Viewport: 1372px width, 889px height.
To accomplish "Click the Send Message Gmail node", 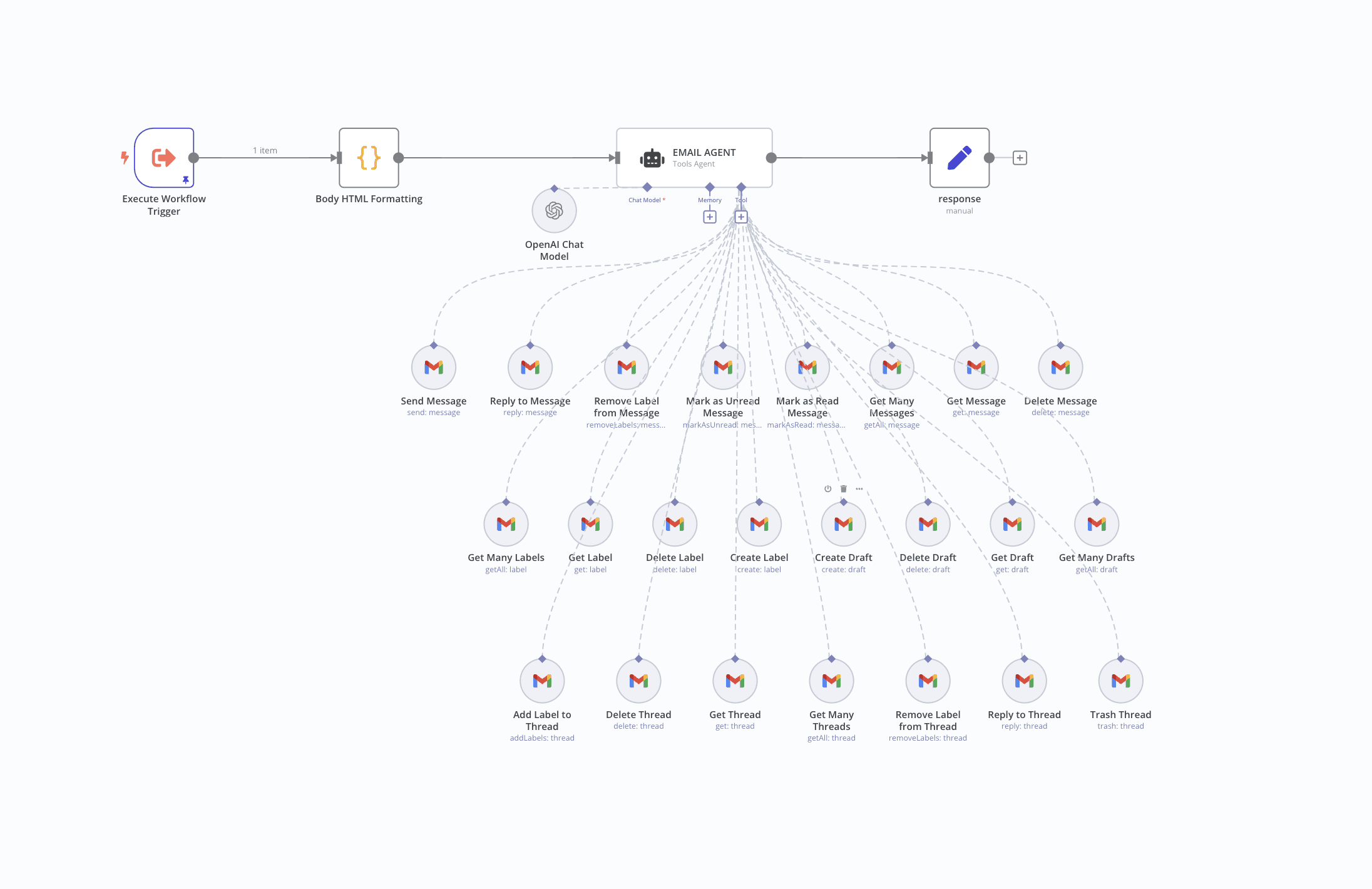I will tap(434, 367).
